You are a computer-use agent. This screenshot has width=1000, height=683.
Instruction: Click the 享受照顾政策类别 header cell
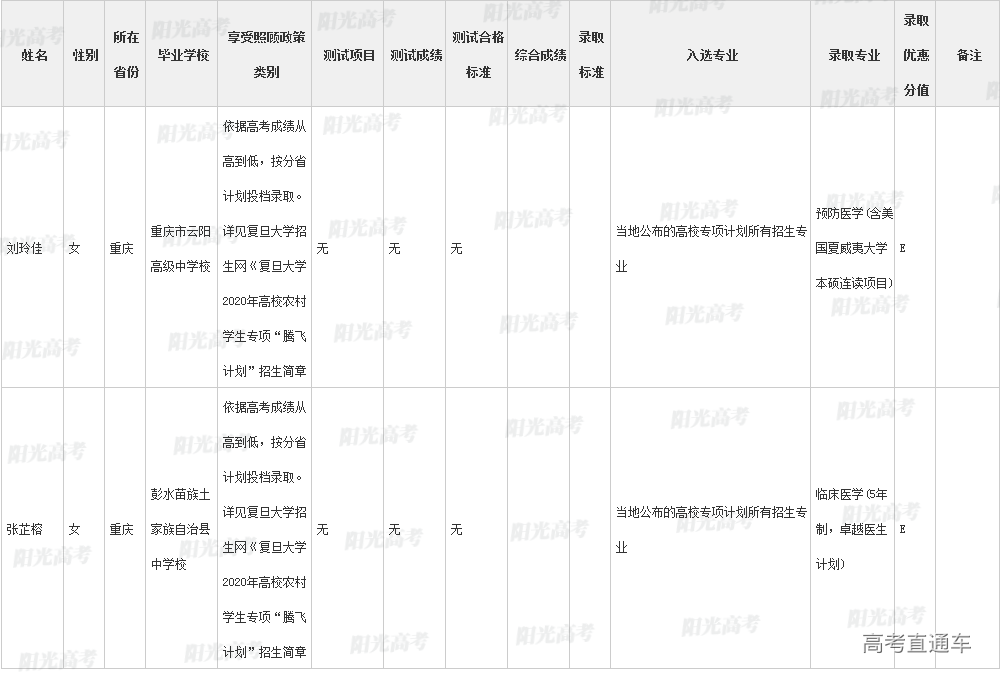pyautogui.click(x=266, y=55)
